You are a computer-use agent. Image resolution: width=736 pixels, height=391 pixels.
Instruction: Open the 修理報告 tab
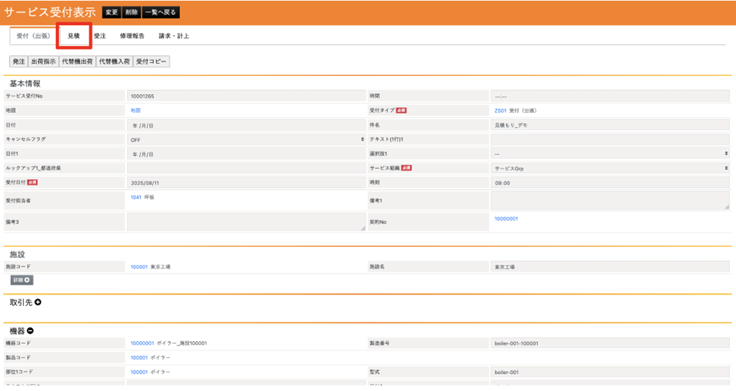(x=132, y=36)
